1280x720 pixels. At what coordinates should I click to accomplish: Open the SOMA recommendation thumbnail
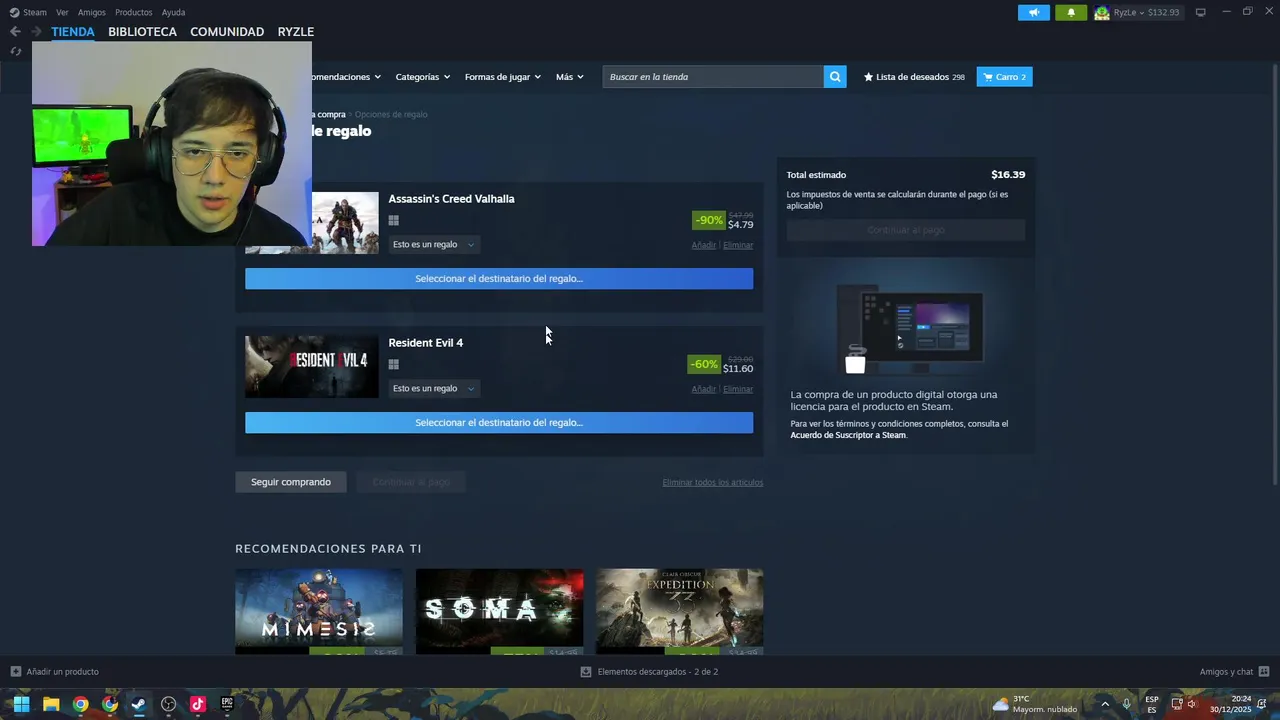pyautogui.click(x=499, y=611)
